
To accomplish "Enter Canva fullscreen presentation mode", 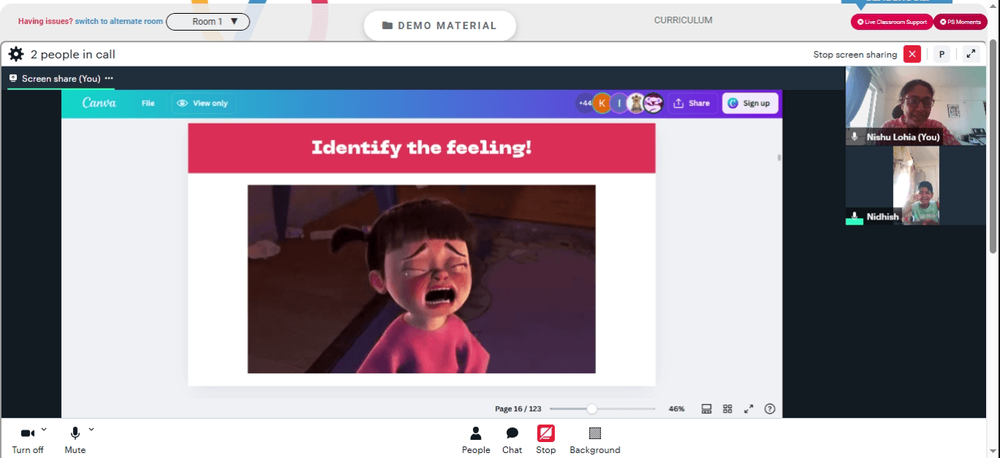I will 748,409.
